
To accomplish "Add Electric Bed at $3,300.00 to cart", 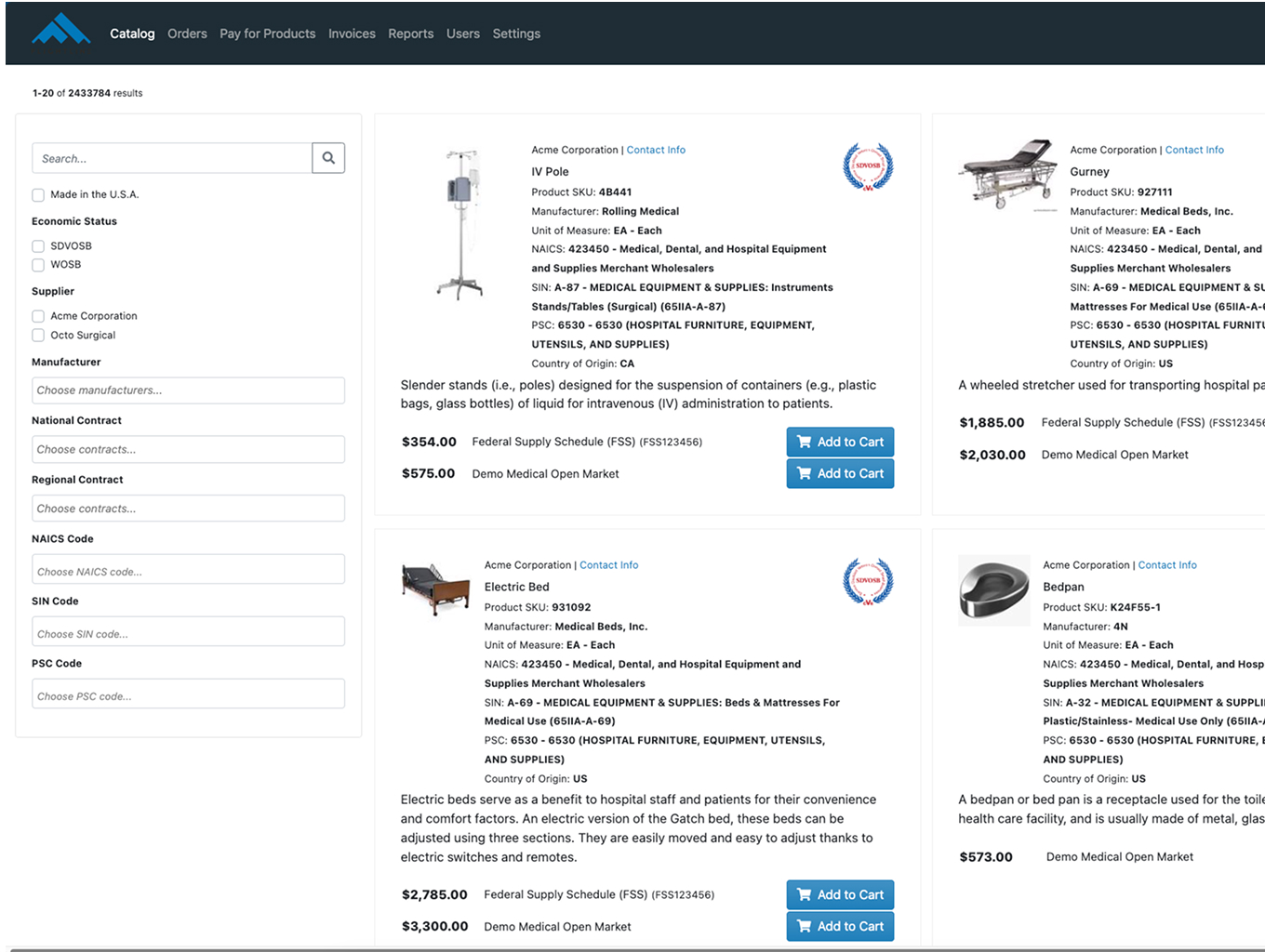I will pos(840,926).
